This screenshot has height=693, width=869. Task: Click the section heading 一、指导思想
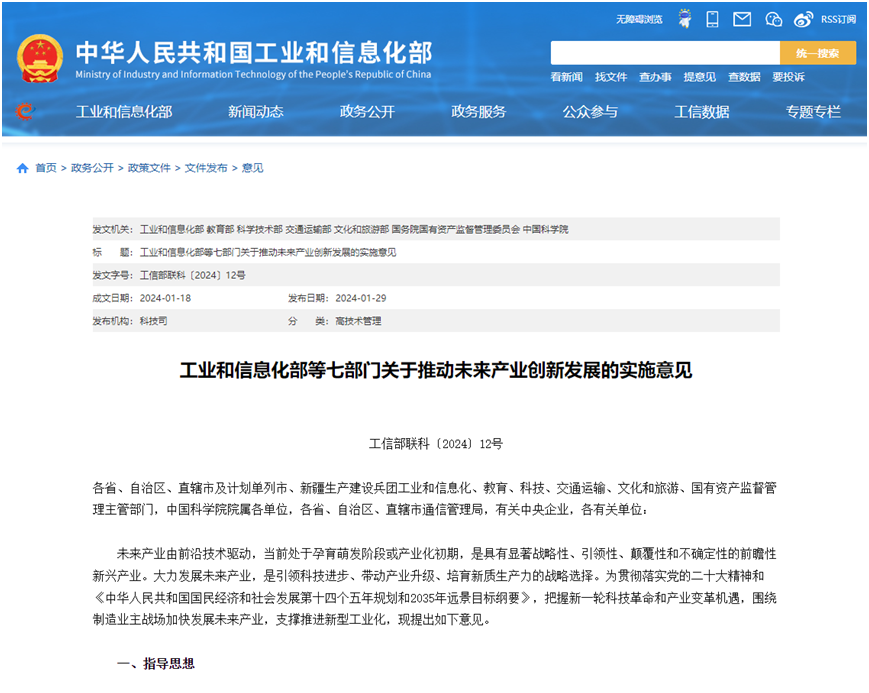point(156,664)
